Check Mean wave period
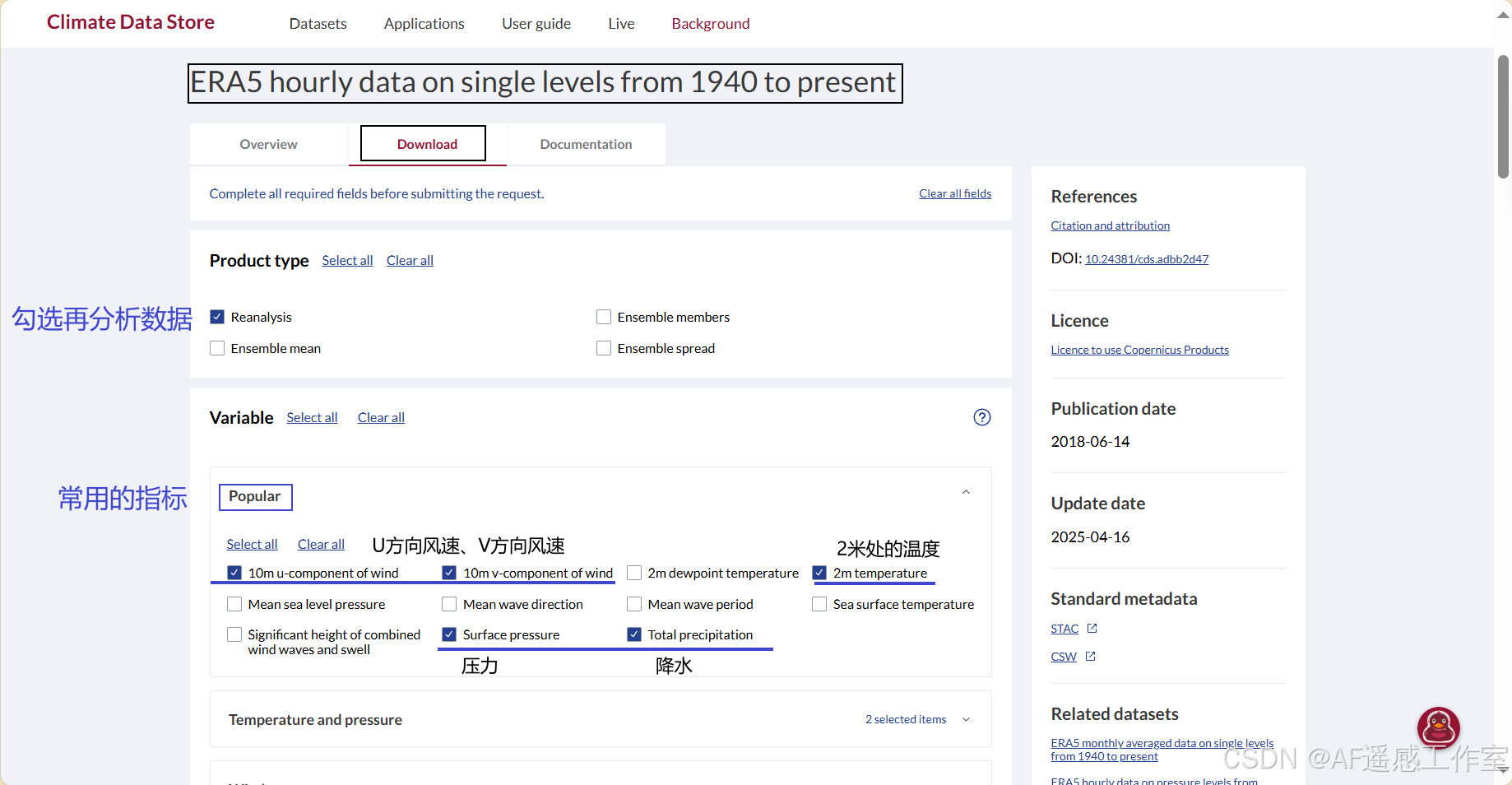The image size is (1512, 785). pos(634,604)
